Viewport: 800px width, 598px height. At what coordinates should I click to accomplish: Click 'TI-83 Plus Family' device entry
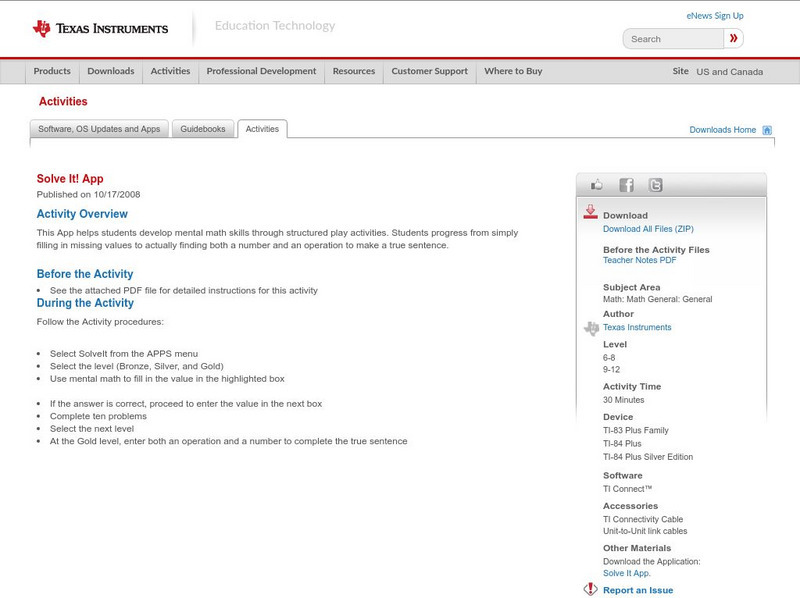click(635, 431)
